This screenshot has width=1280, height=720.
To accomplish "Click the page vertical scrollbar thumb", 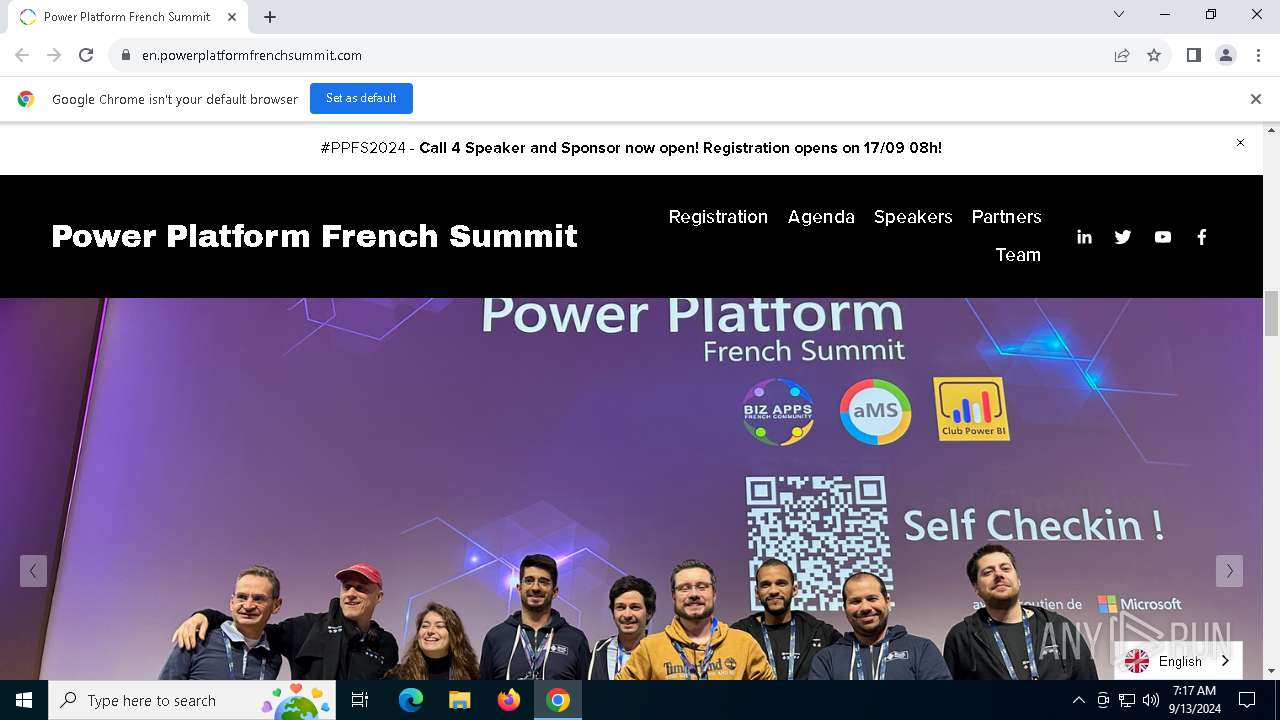I will pyautogui.click(x=1271, y=313).
